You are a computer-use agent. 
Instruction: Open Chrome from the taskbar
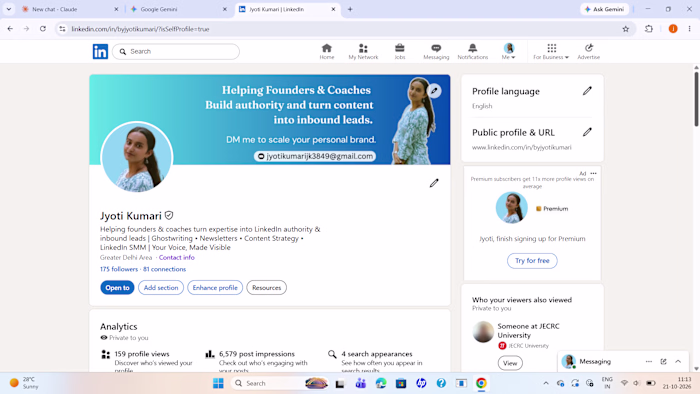pyautogui.click(x=481, y=383)
